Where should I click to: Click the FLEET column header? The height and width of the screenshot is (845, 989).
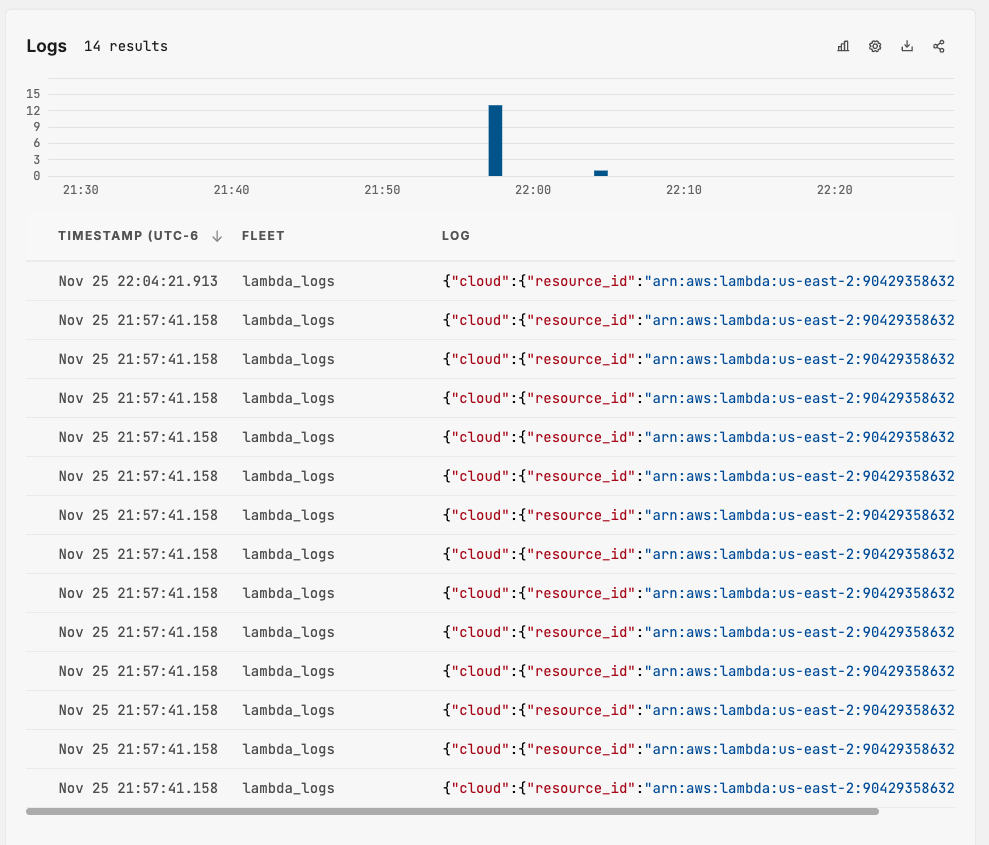point(263,237)
